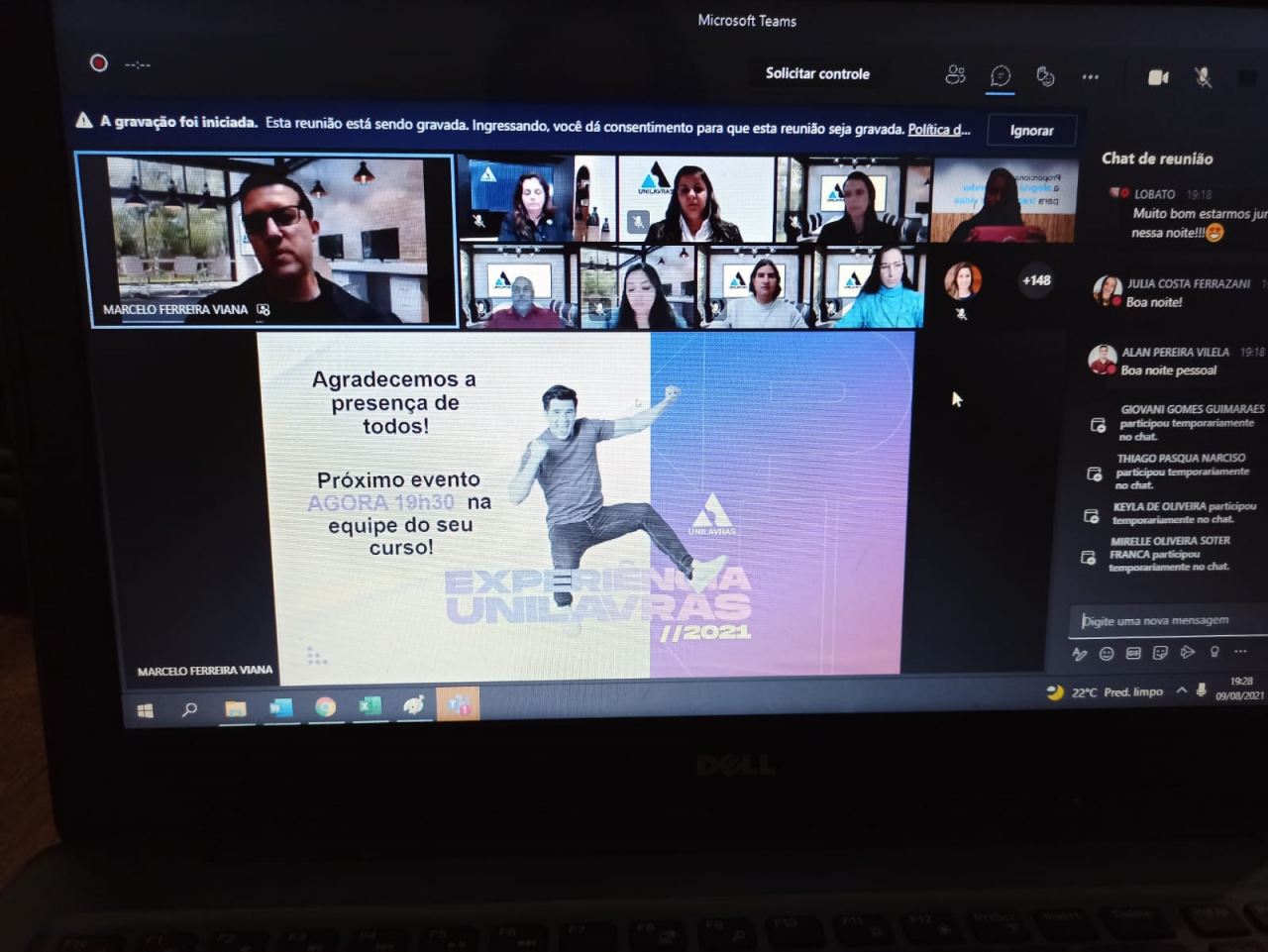
Task: Open the chat text format icon
Action: click(x=1080, y=654)
